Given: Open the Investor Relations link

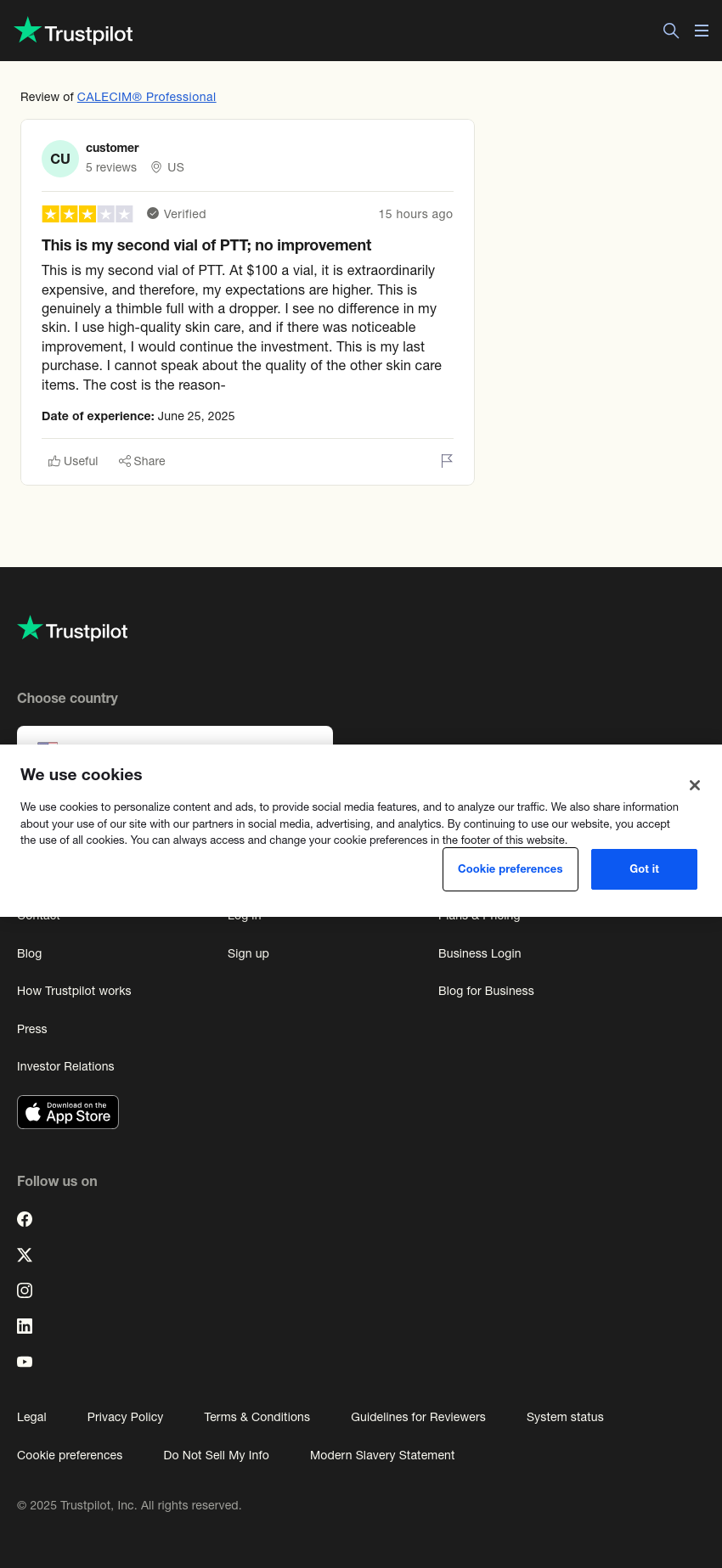Looking at the screenshot, I should point(65,1066).
